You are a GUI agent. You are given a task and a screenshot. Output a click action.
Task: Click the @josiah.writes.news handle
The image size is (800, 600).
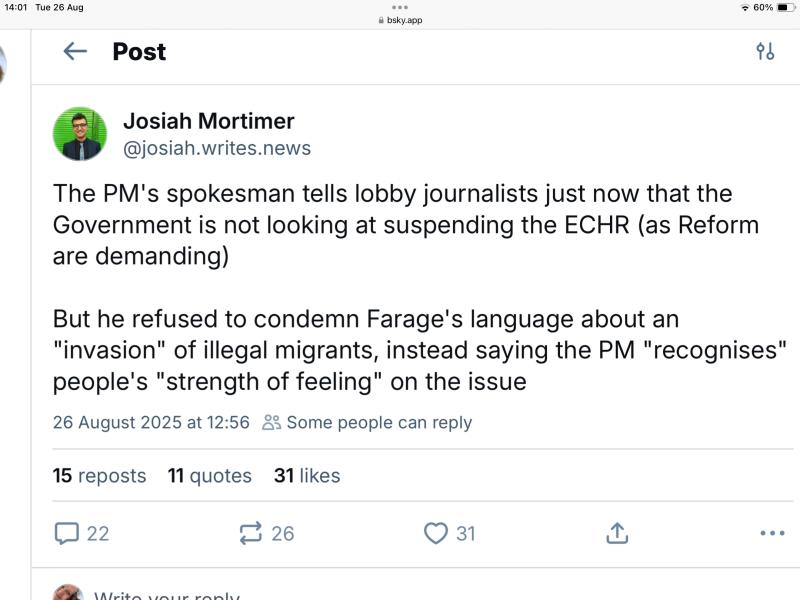pos(218,146)
